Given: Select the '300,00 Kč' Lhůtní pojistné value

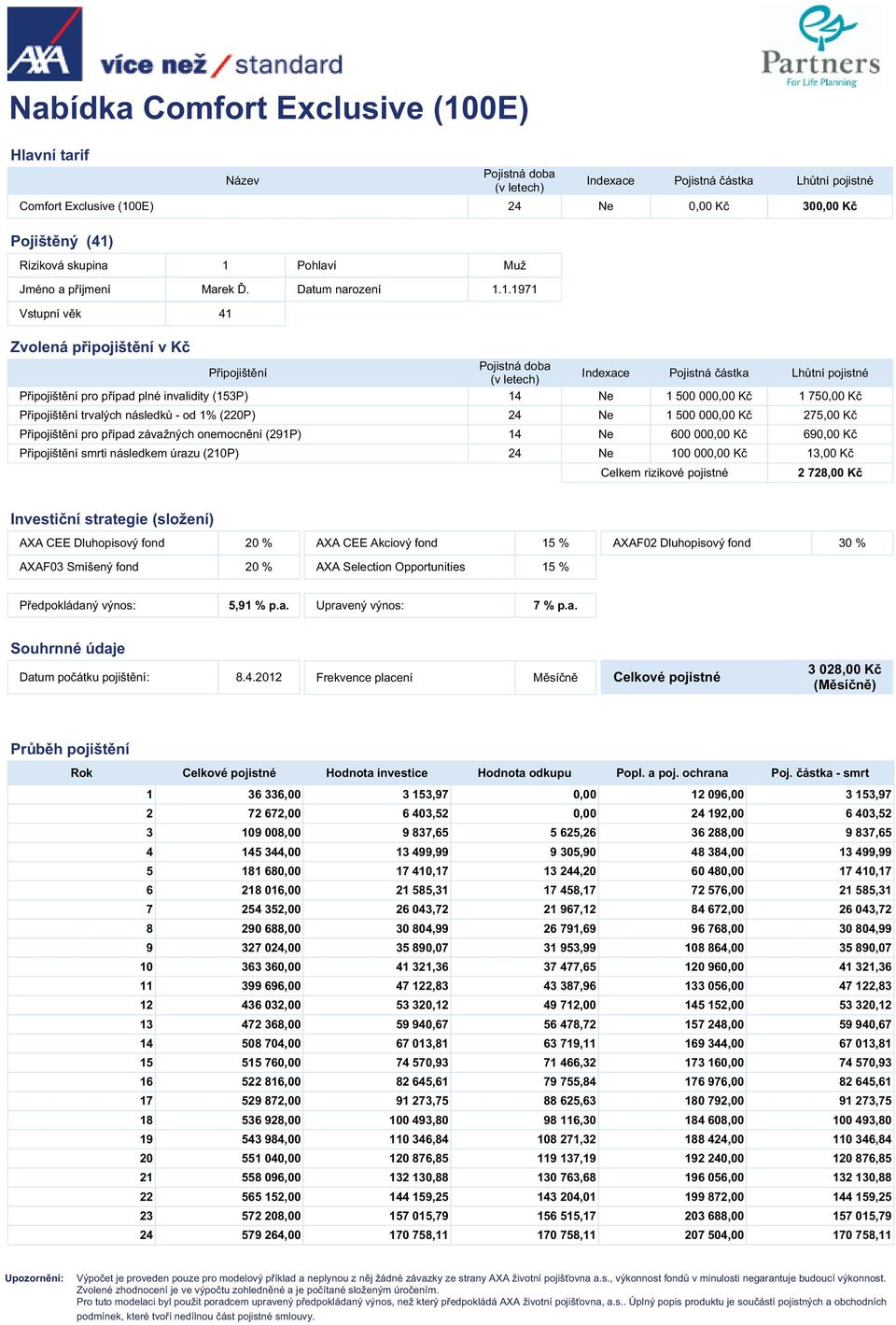Looking at the screenshot, I should (x=830, y=206).
